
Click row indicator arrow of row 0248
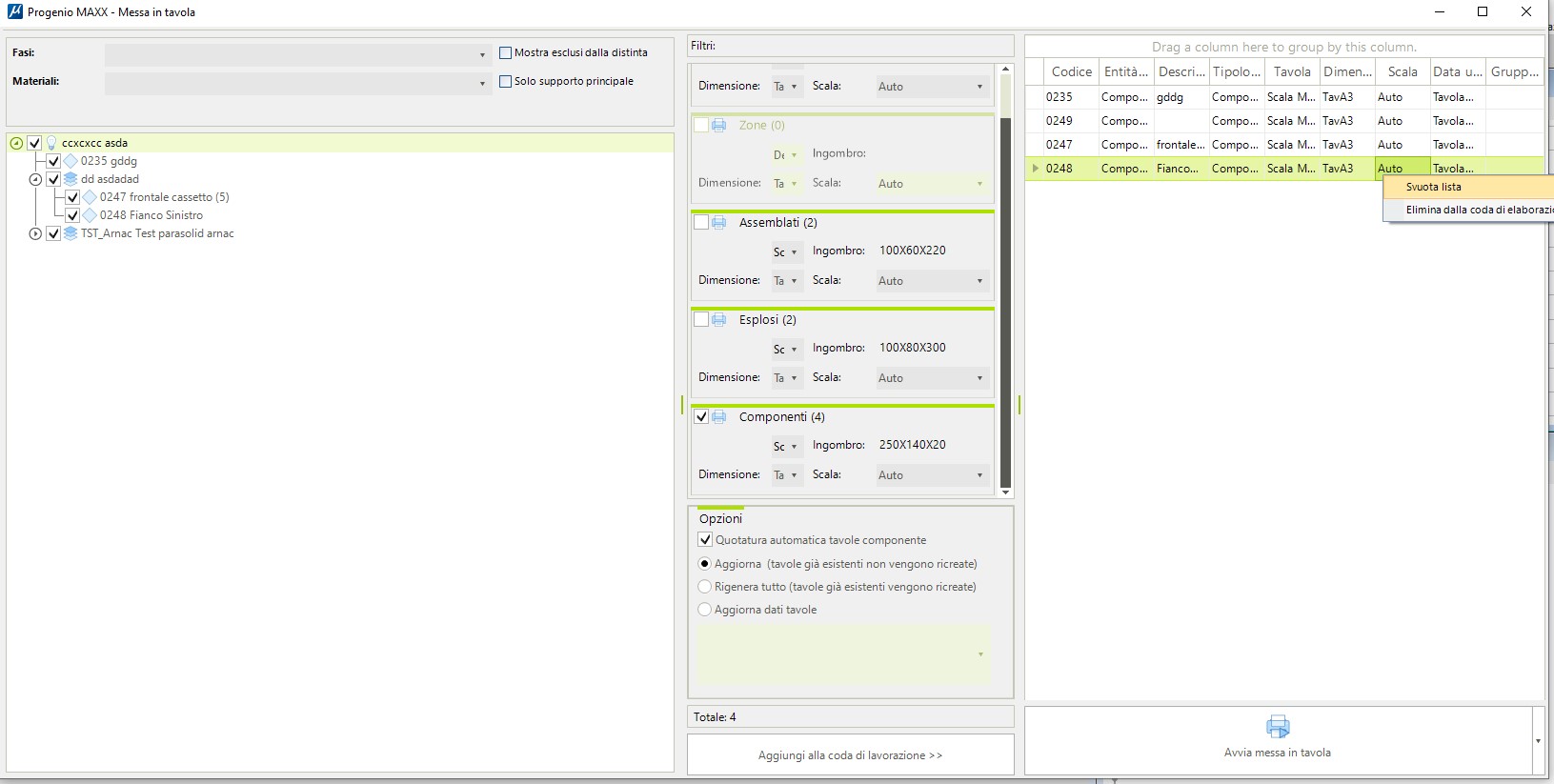pos(1036,169)
